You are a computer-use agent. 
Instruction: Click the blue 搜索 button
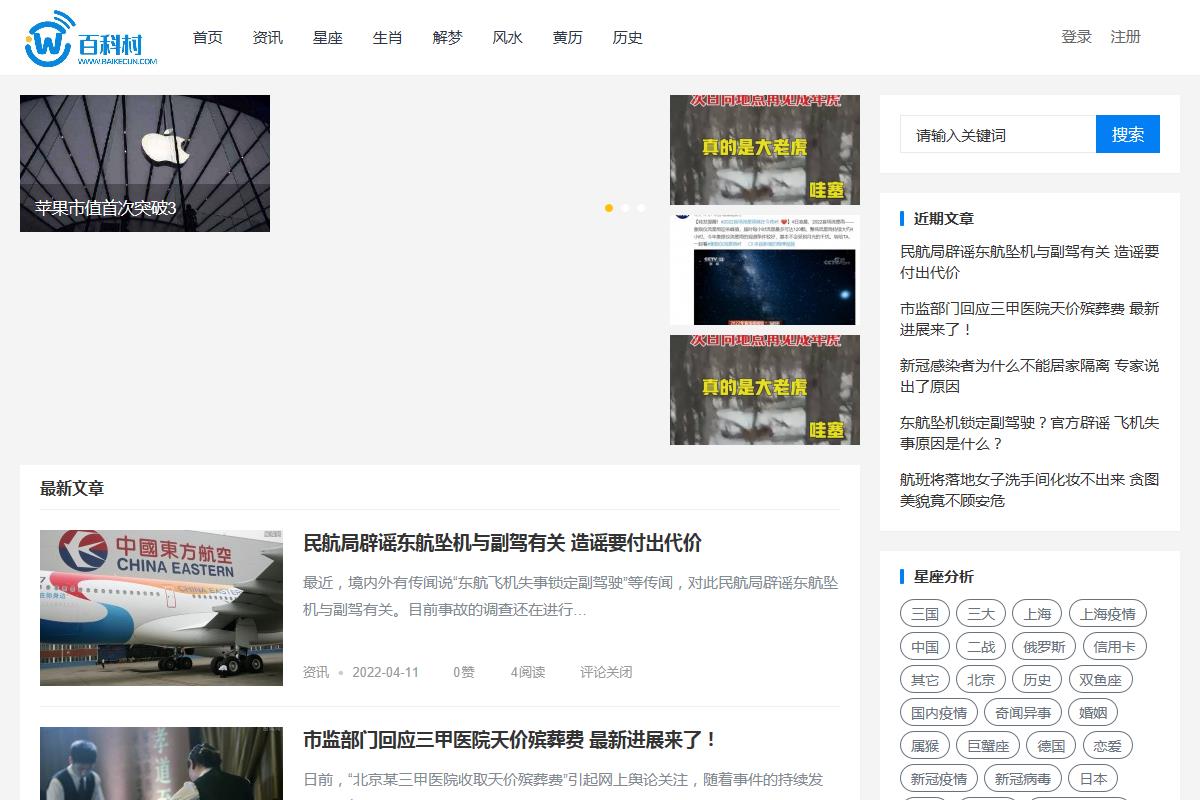1128,134
